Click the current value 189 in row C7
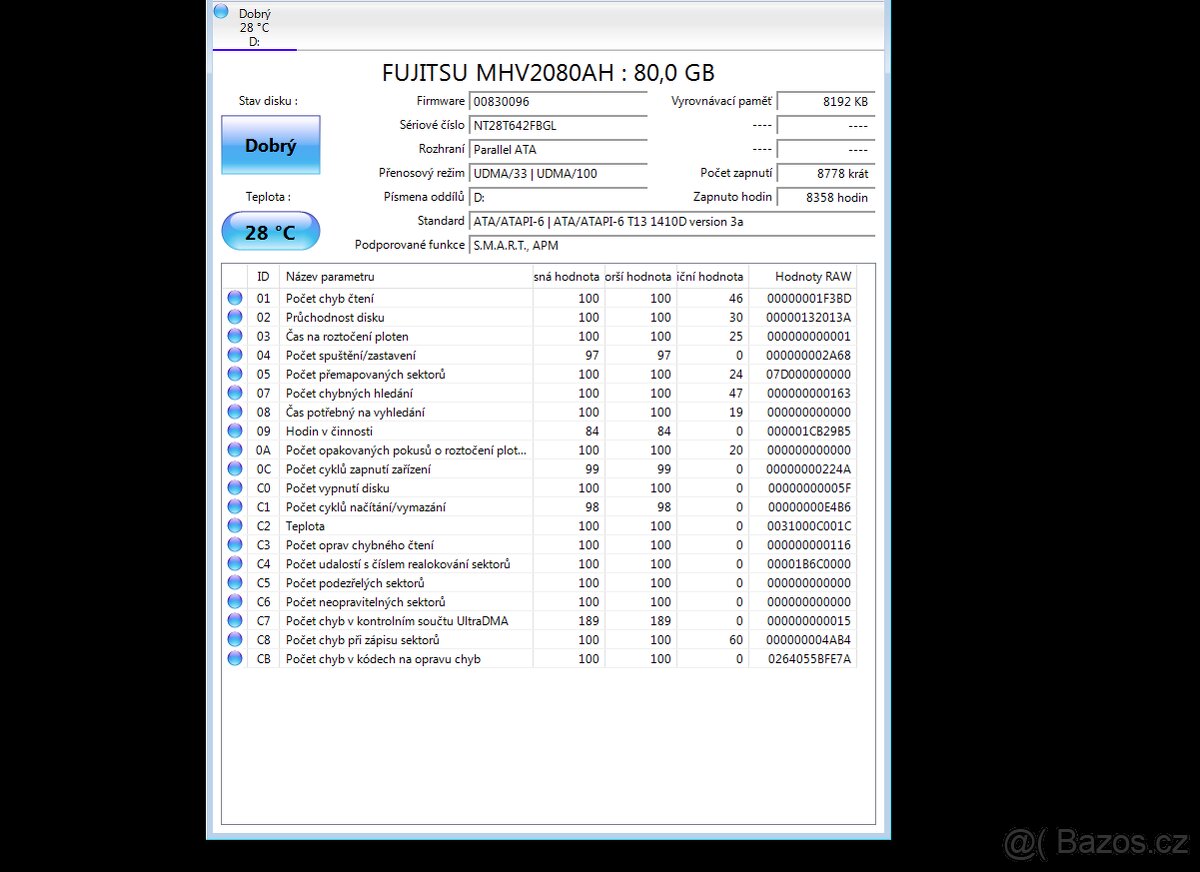 coord(589,622)
